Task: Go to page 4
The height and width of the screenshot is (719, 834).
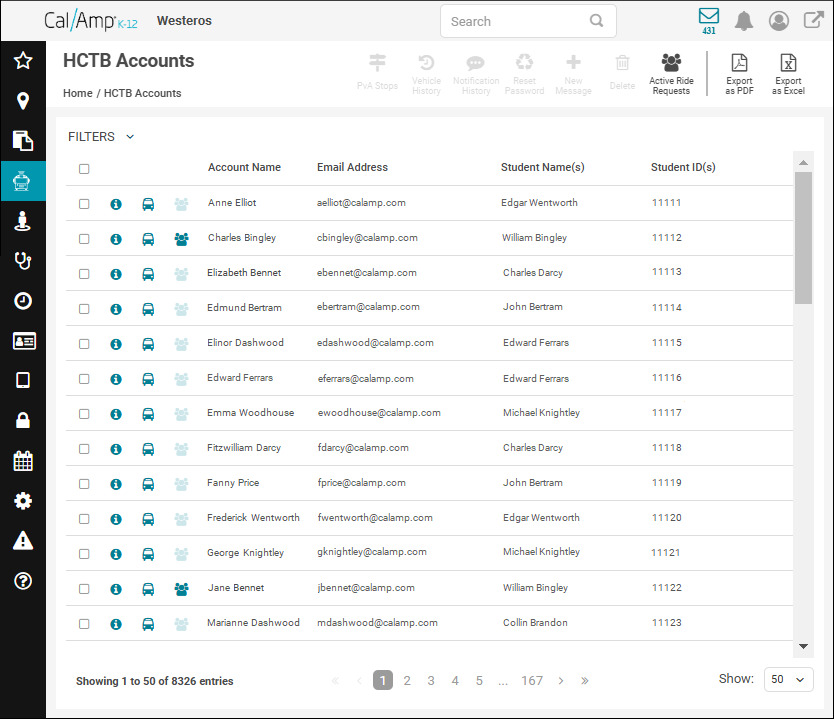Action: pyautogui.click(x=455, y=681)
